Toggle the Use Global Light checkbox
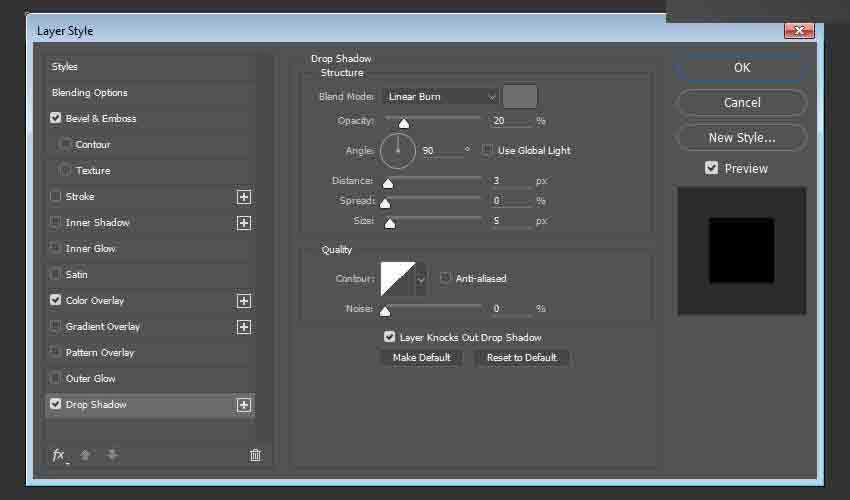 click(488, 151)
